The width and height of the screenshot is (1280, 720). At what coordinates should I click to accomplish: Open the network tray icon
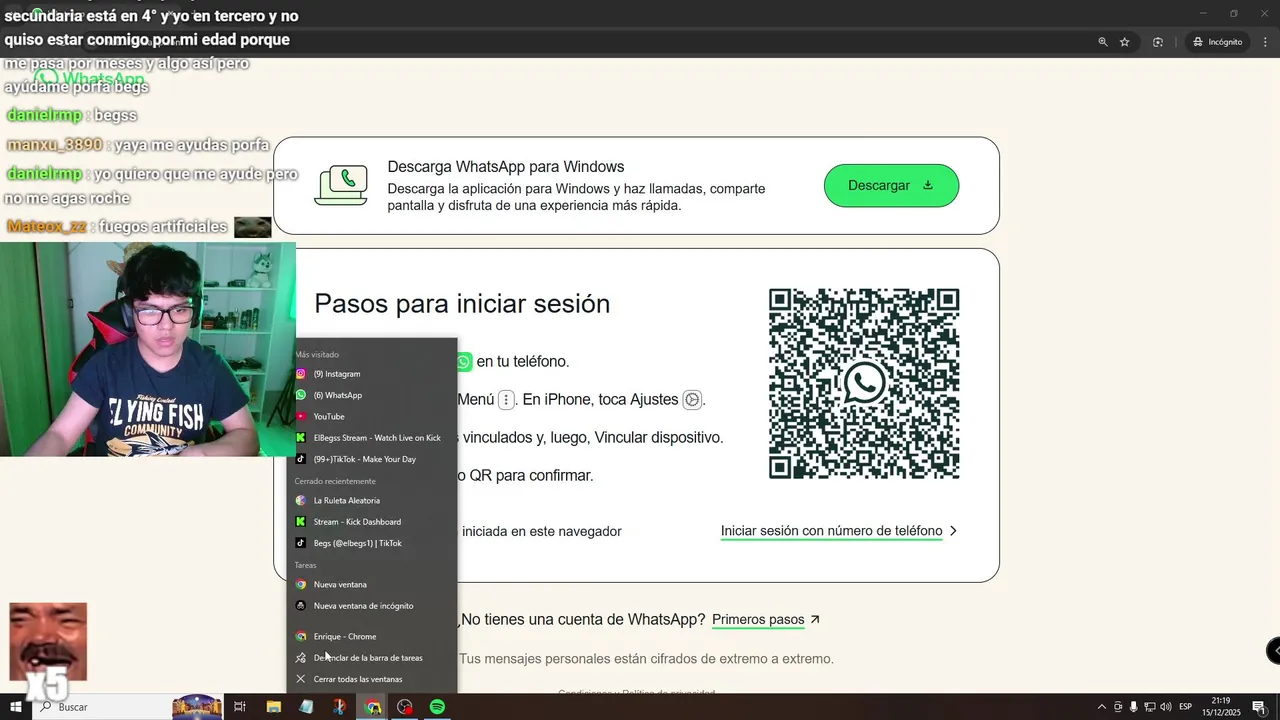1150,707
